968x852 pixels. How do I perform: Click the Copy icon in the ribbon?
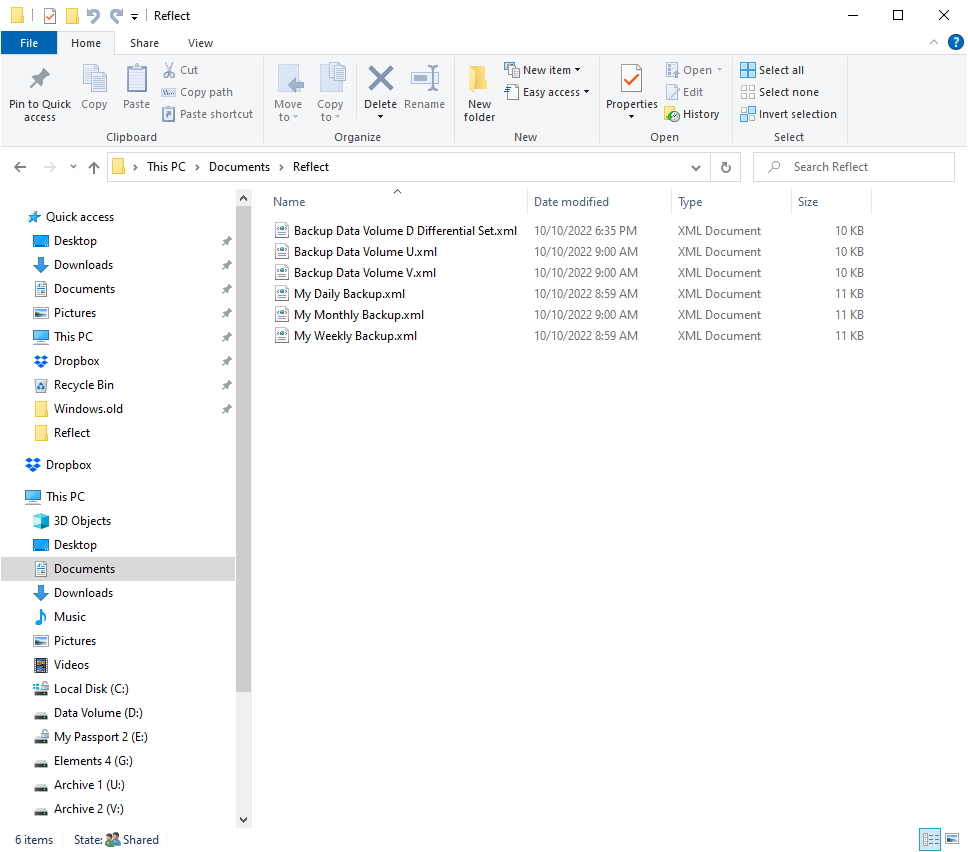point(94,90)
